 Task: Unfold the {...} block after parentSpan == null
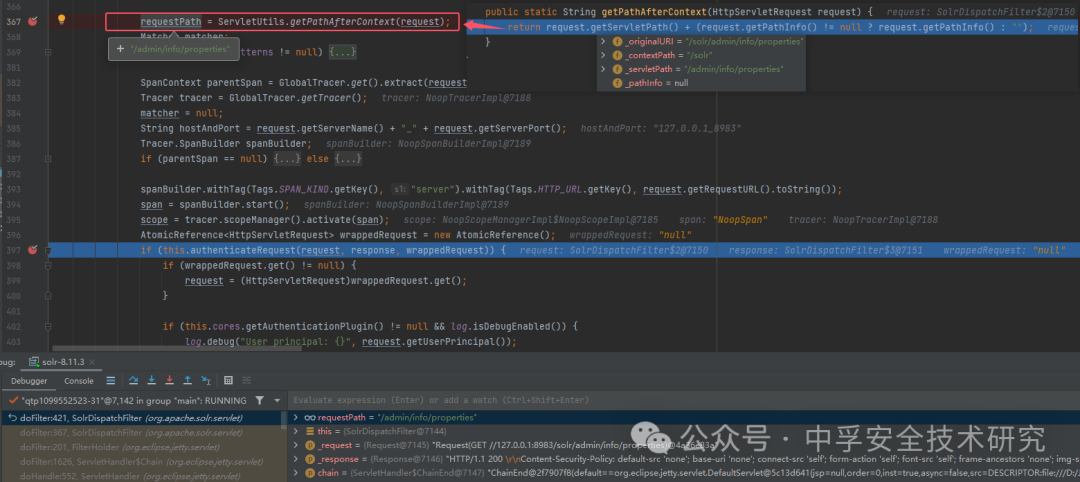286,158
